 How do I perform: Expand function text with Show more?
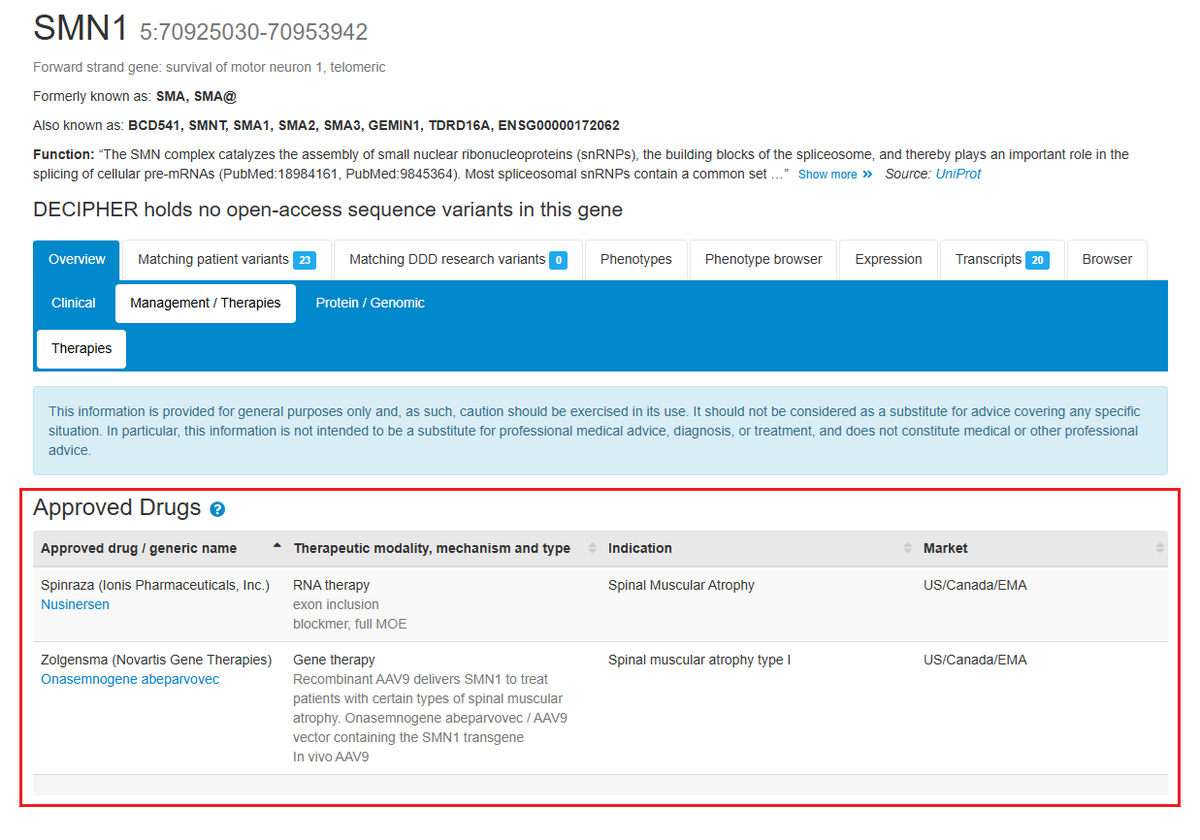pos(835,174)
